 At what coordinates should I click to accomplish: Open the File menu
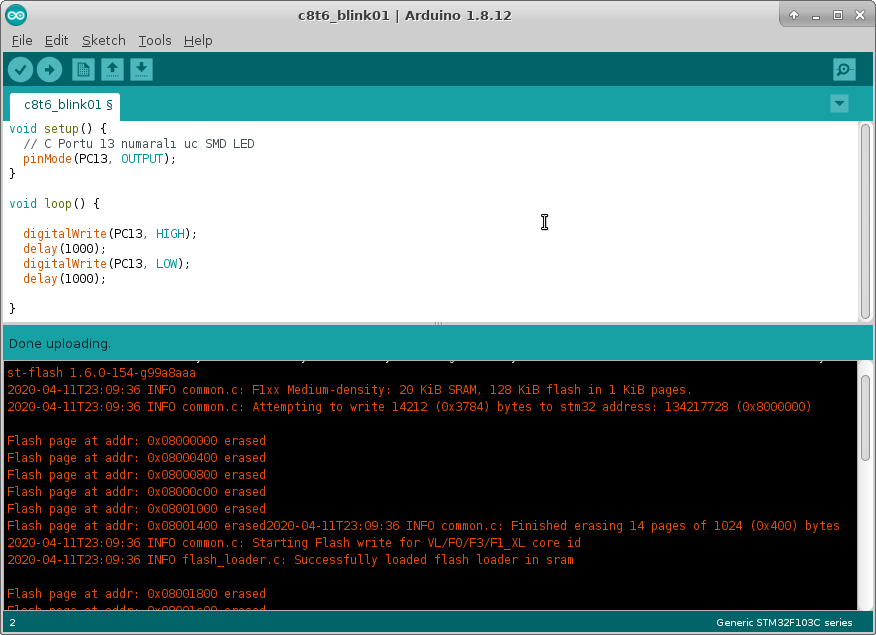(22, 41)
